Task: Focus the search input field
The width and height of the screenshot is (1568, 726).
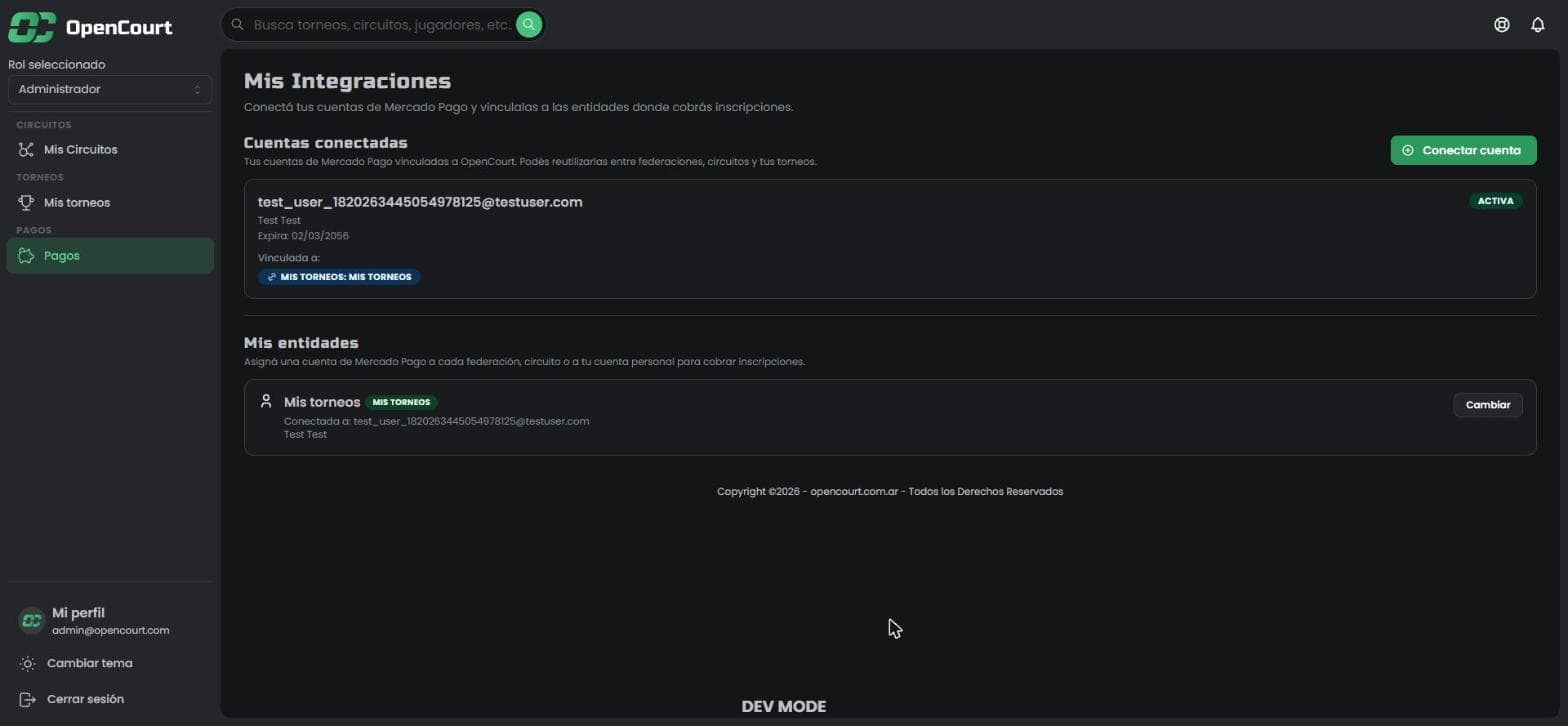Action: point(383,24)
